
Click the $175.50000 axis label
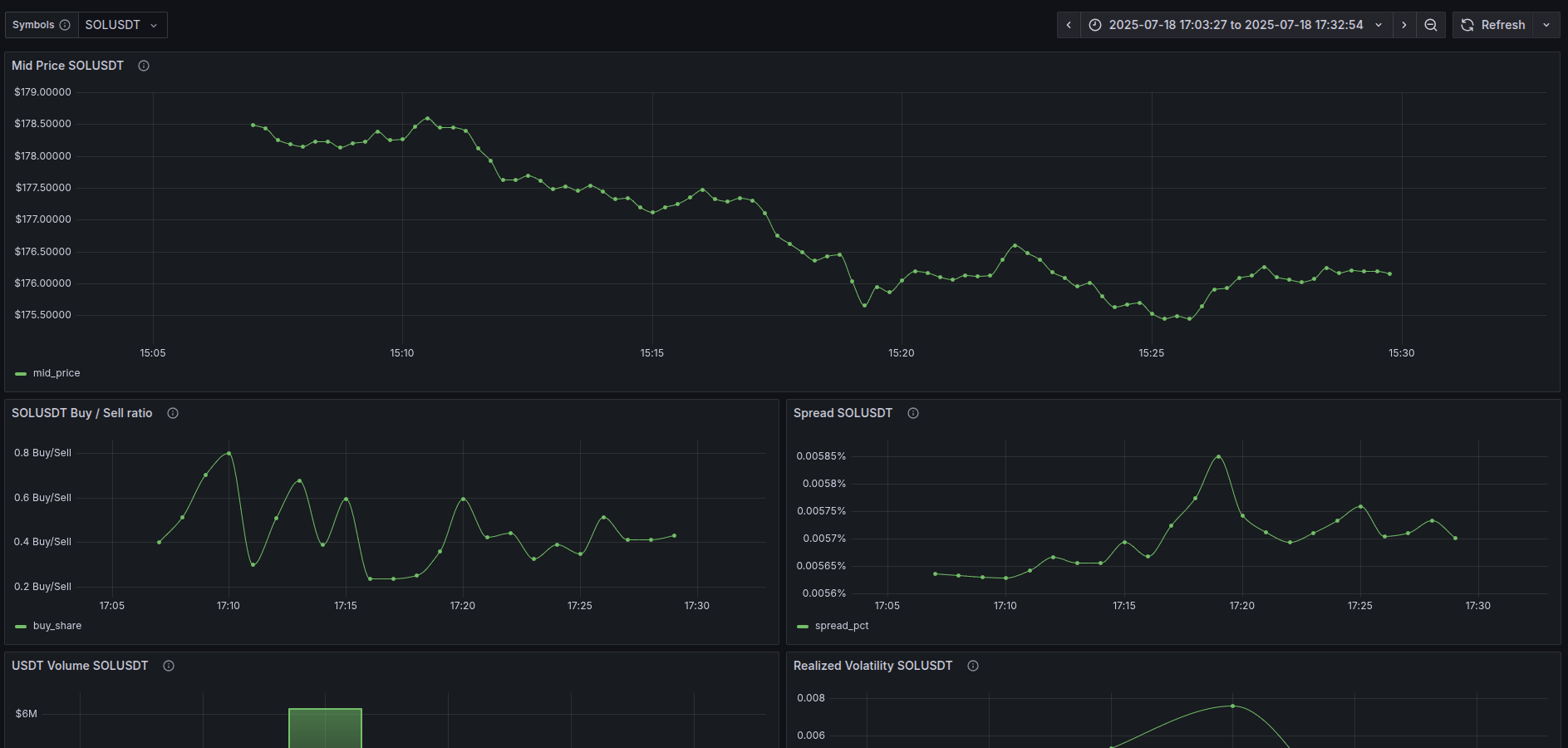click(x=42, y=315)
